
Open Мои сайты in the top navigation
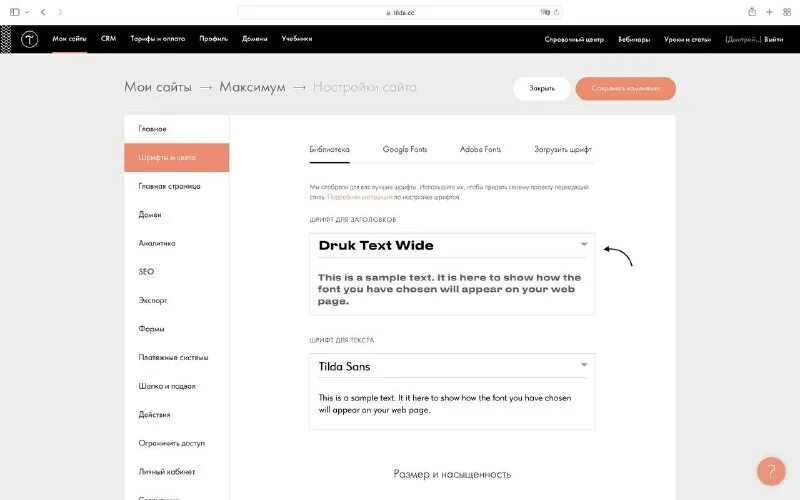pyautogui.click(x=69, y=39)
